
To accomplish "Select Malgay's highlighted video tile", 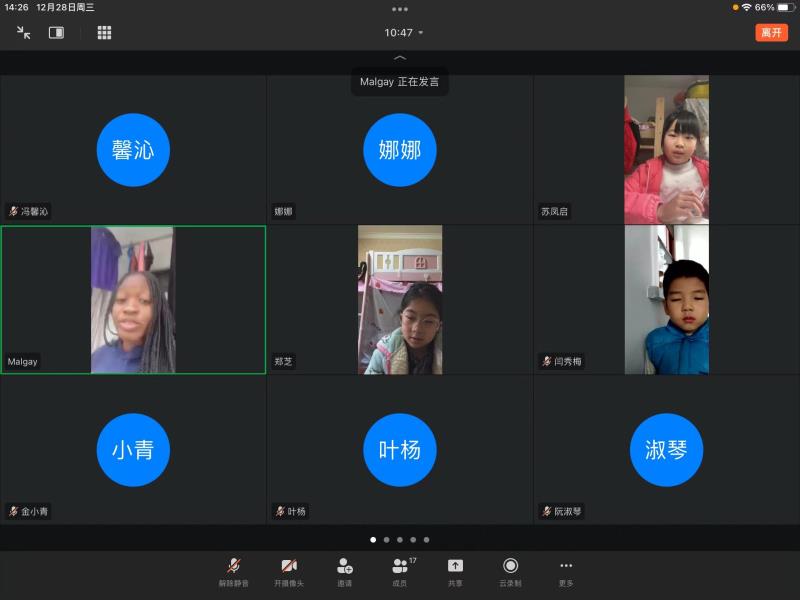I will [133, 298].
